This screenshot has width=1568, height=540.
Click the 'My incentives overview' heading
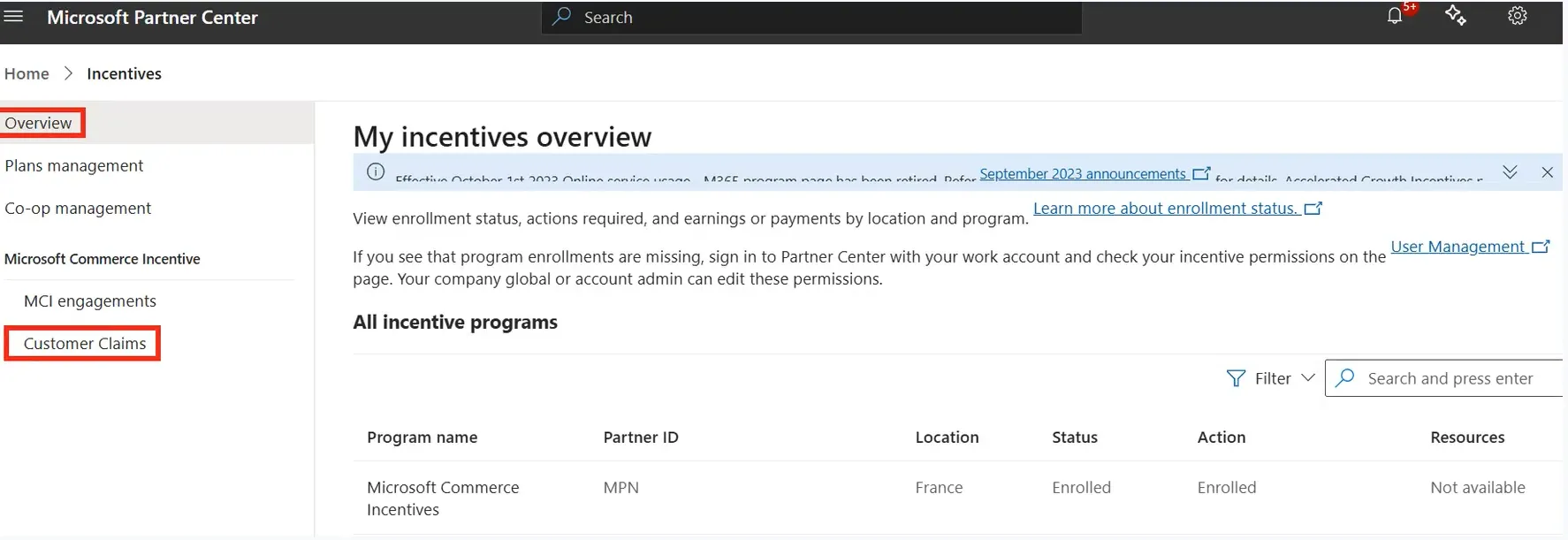[502, 137]
